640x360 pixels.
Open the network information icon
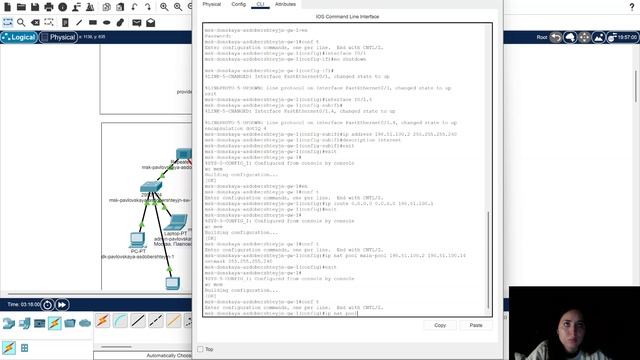click(62, 7)
